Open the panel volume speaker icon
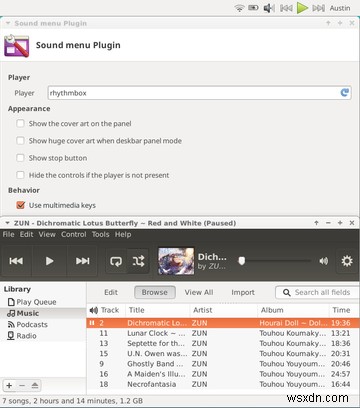 point(269,8)
